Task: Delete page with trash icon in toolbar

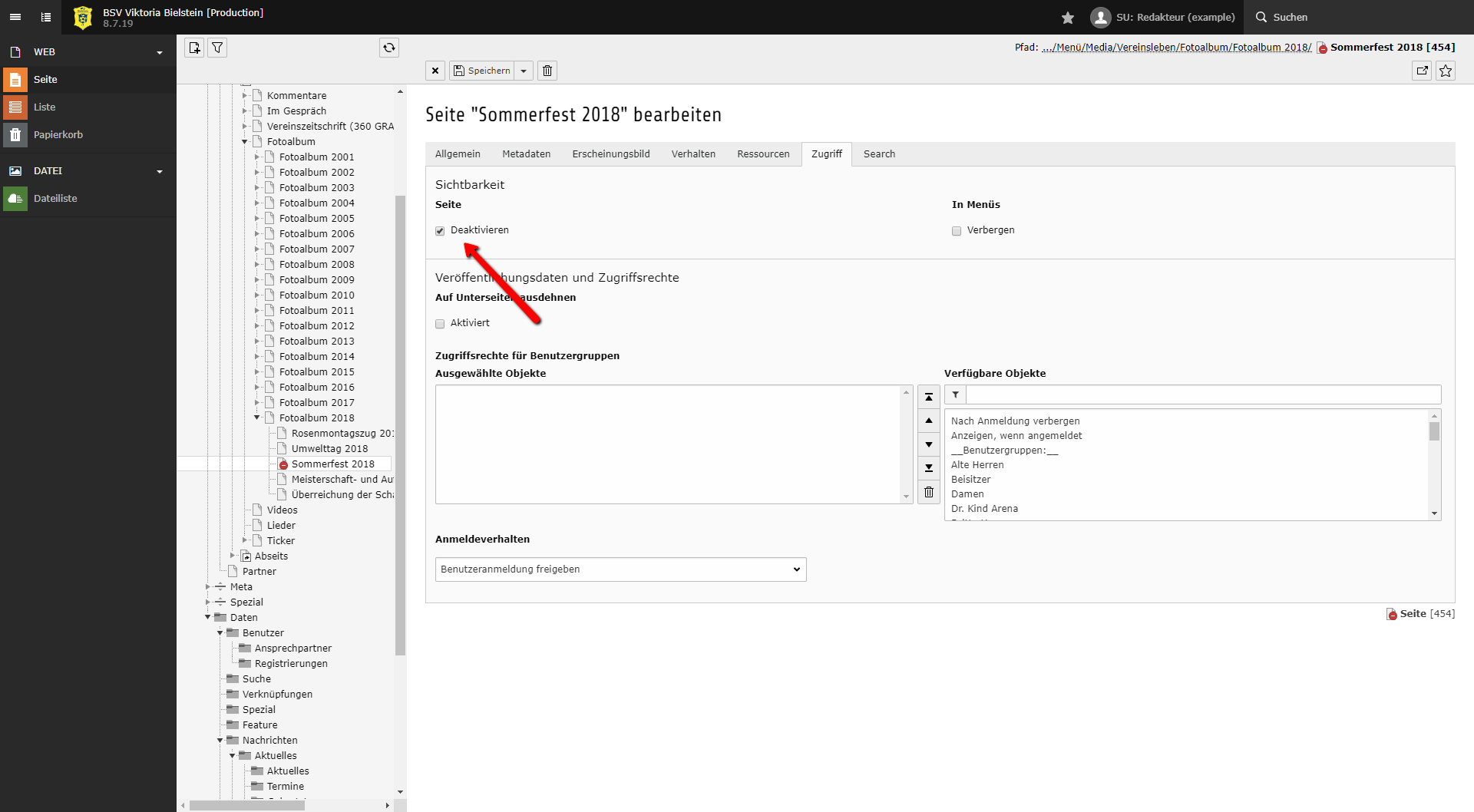Action: (547, 71)
